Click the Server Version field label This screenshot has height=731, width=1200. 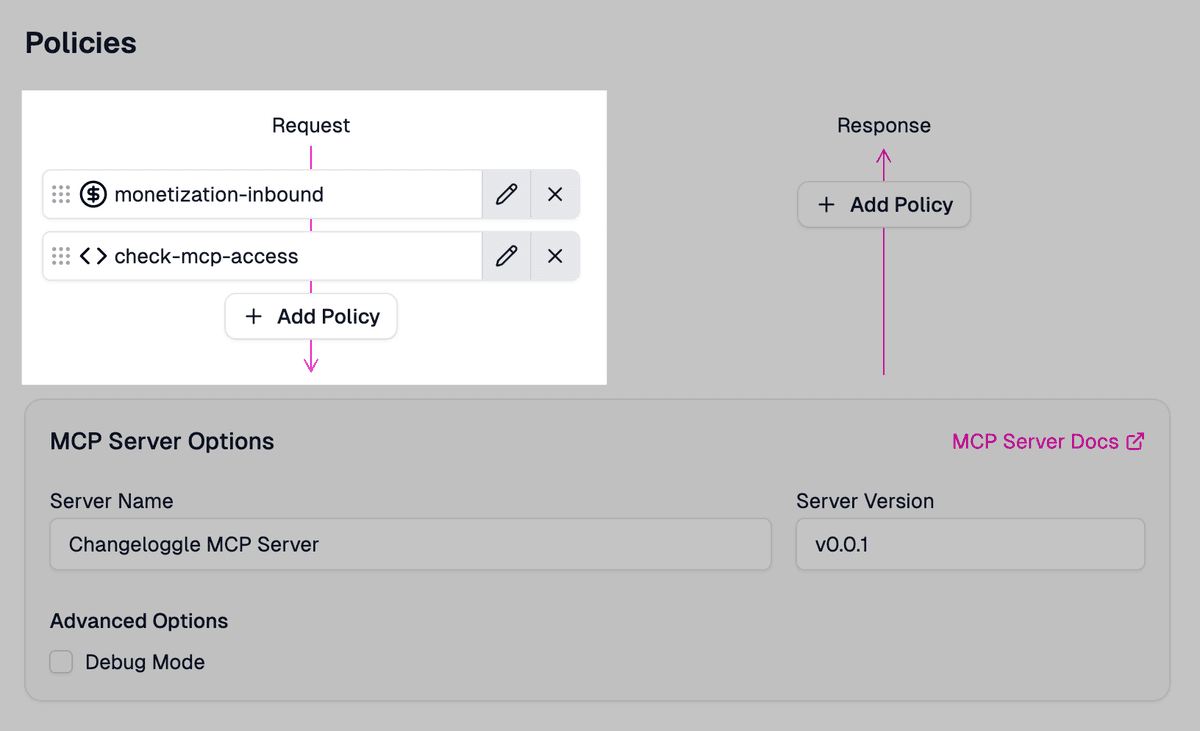[x=865, y=501]
